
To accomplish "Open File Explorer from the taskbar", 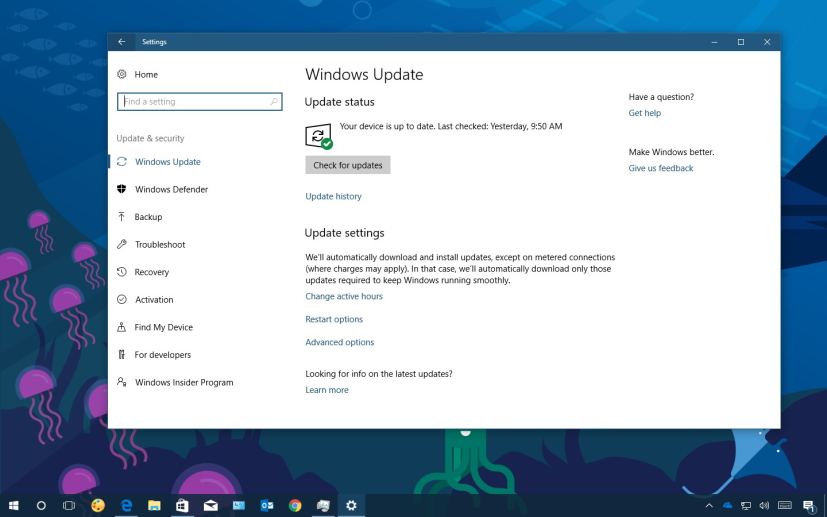I will 154,505.
